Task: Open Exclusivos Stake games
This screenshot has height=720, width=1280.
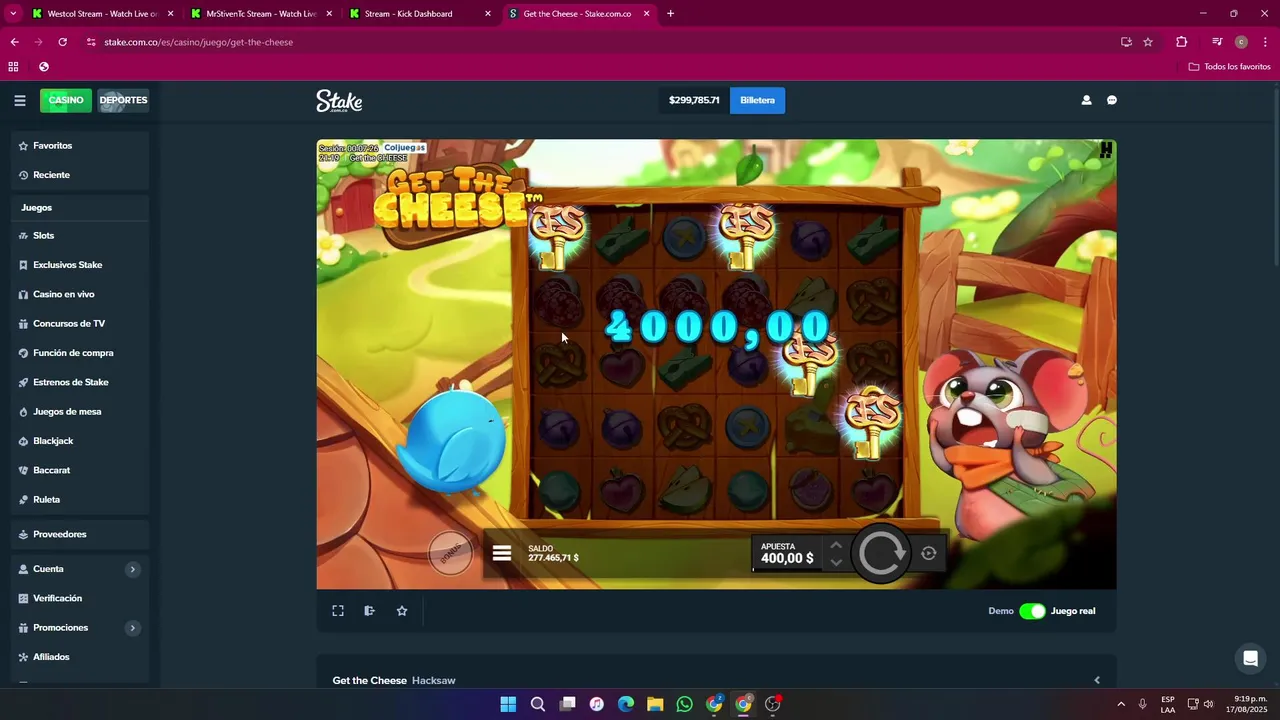Action: point(80,265)
